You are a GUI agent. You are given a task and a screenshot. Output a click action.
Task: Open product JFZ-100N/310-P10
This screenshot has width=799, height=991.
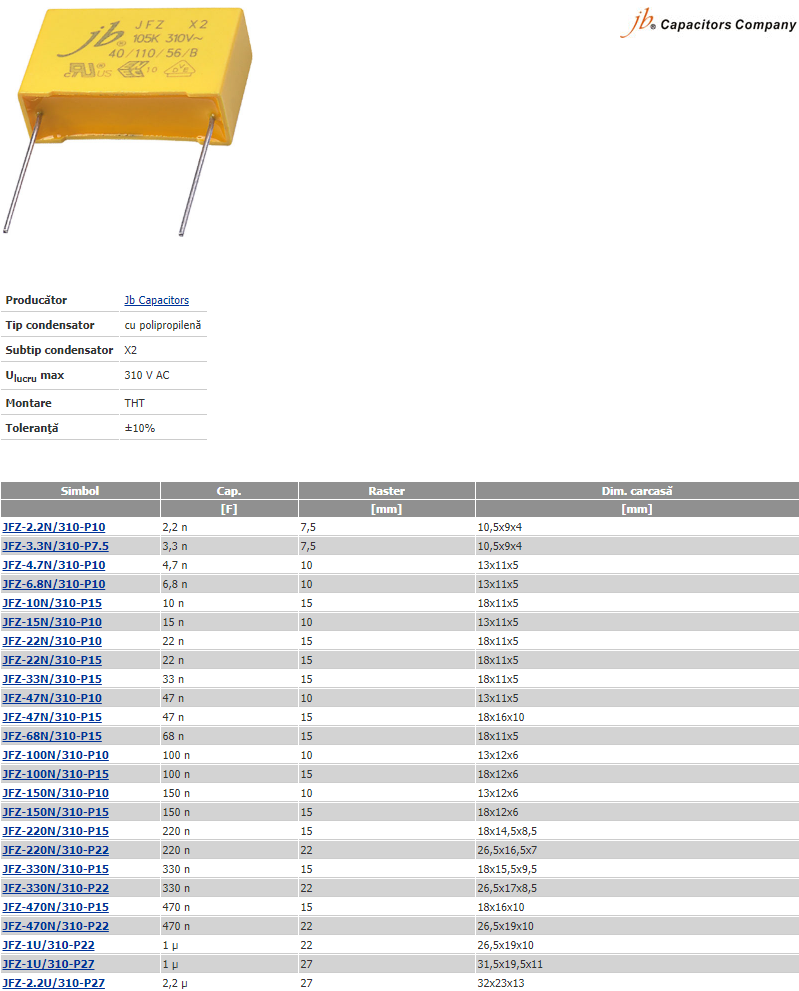[x=56, y=755]
